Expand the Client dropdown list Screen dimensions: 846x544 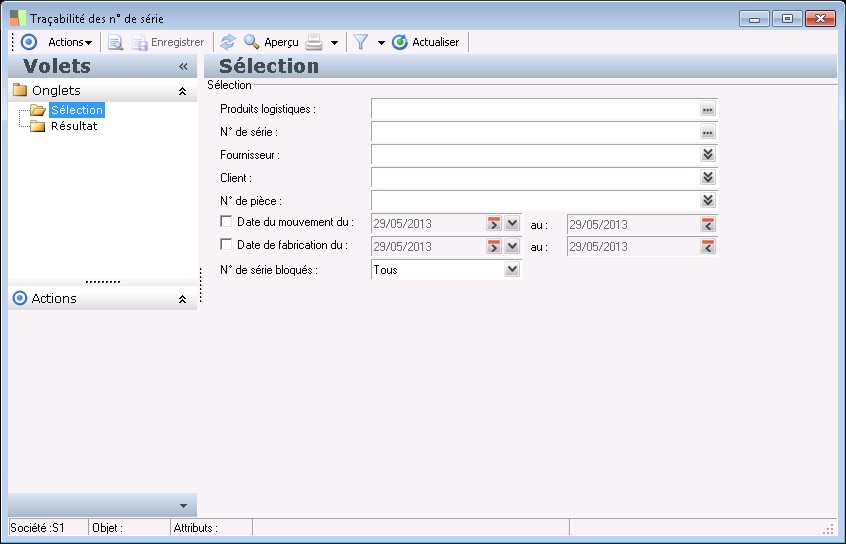pos(708,178)
